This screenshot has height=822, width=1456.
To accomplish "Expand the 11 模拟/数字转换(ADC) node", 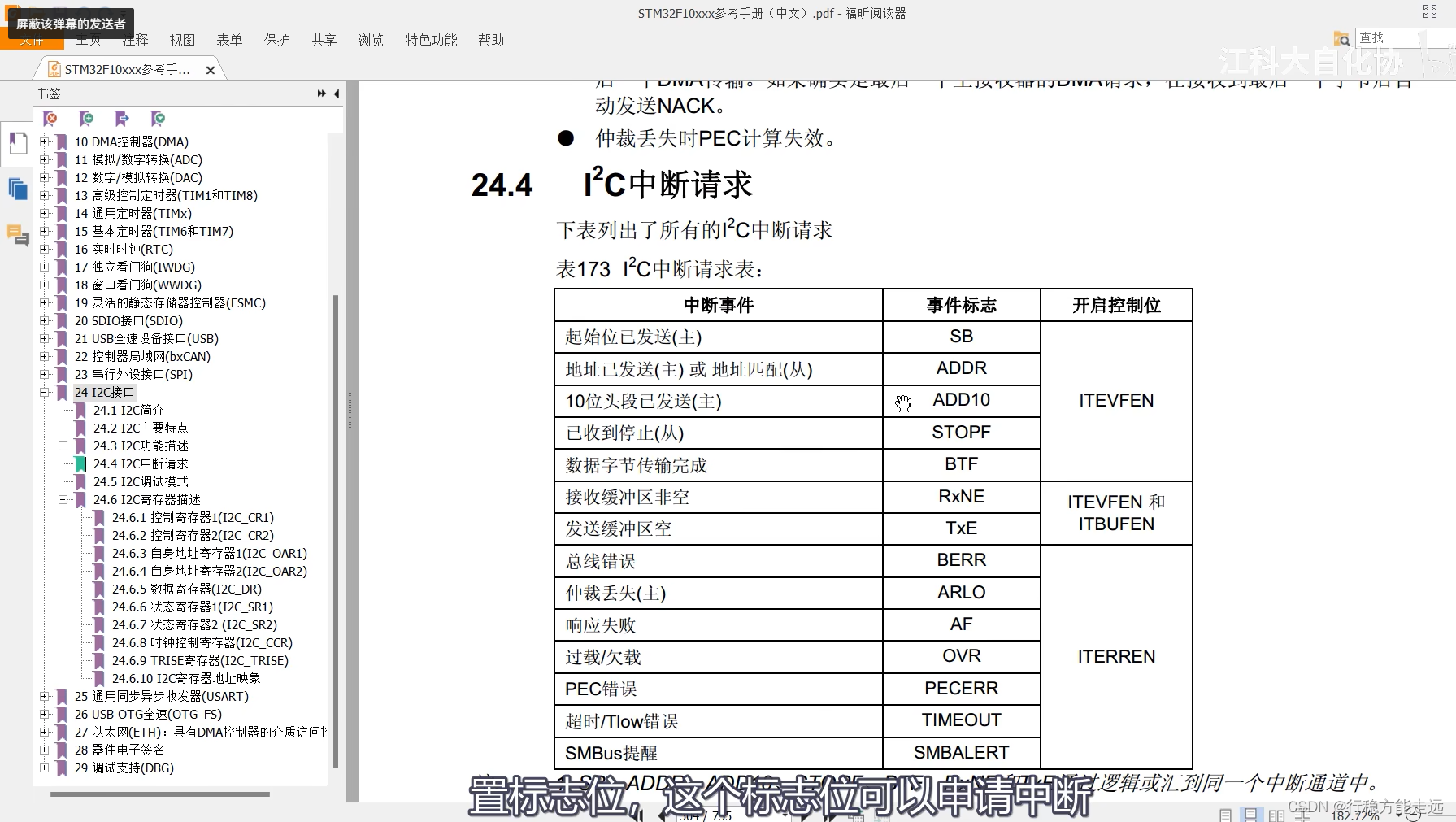I will pyautogui.click(x=45, y=159).
